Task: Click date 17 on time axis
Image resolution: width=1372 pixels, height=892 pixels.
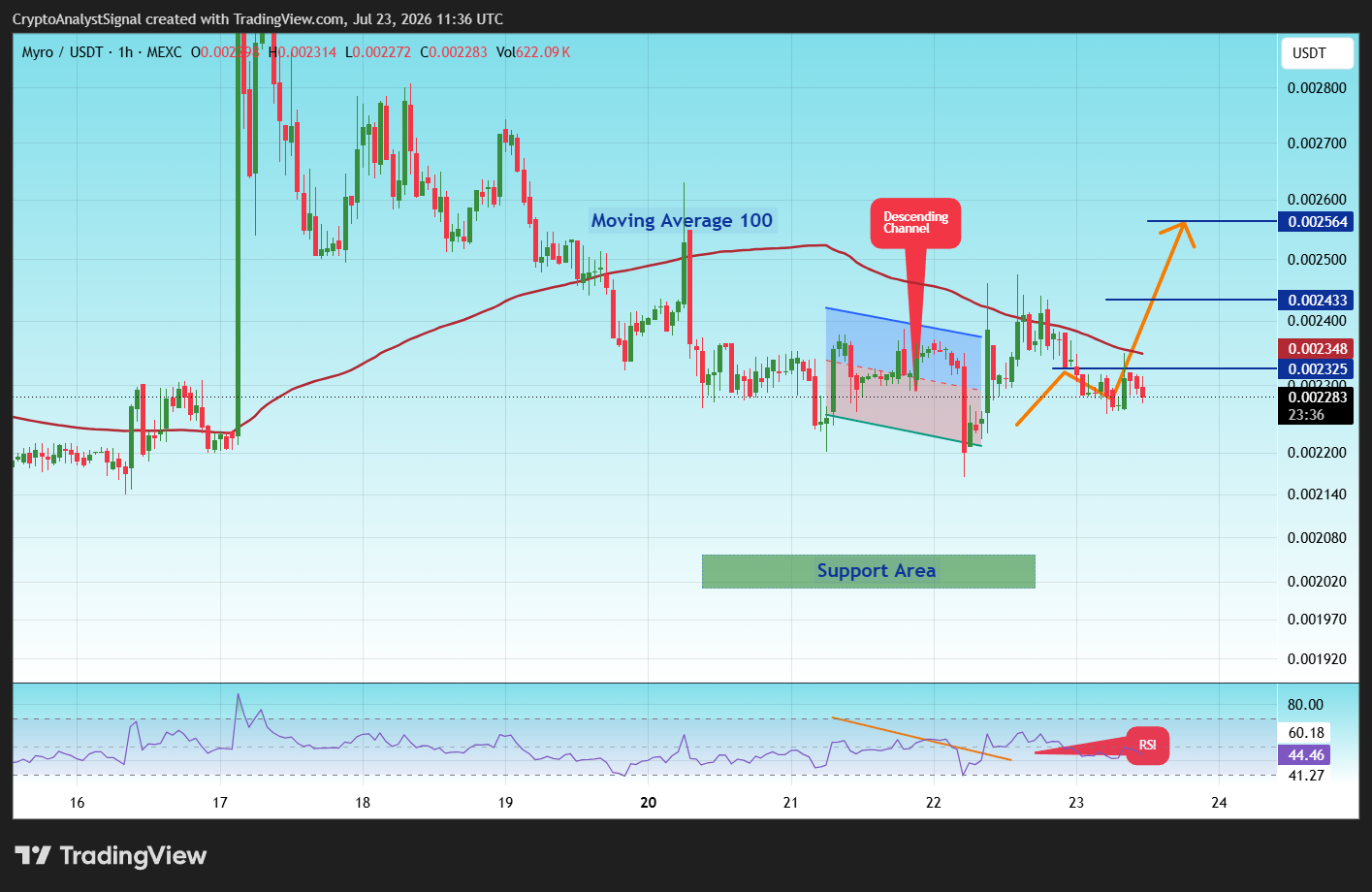Action: click(220, 803)
